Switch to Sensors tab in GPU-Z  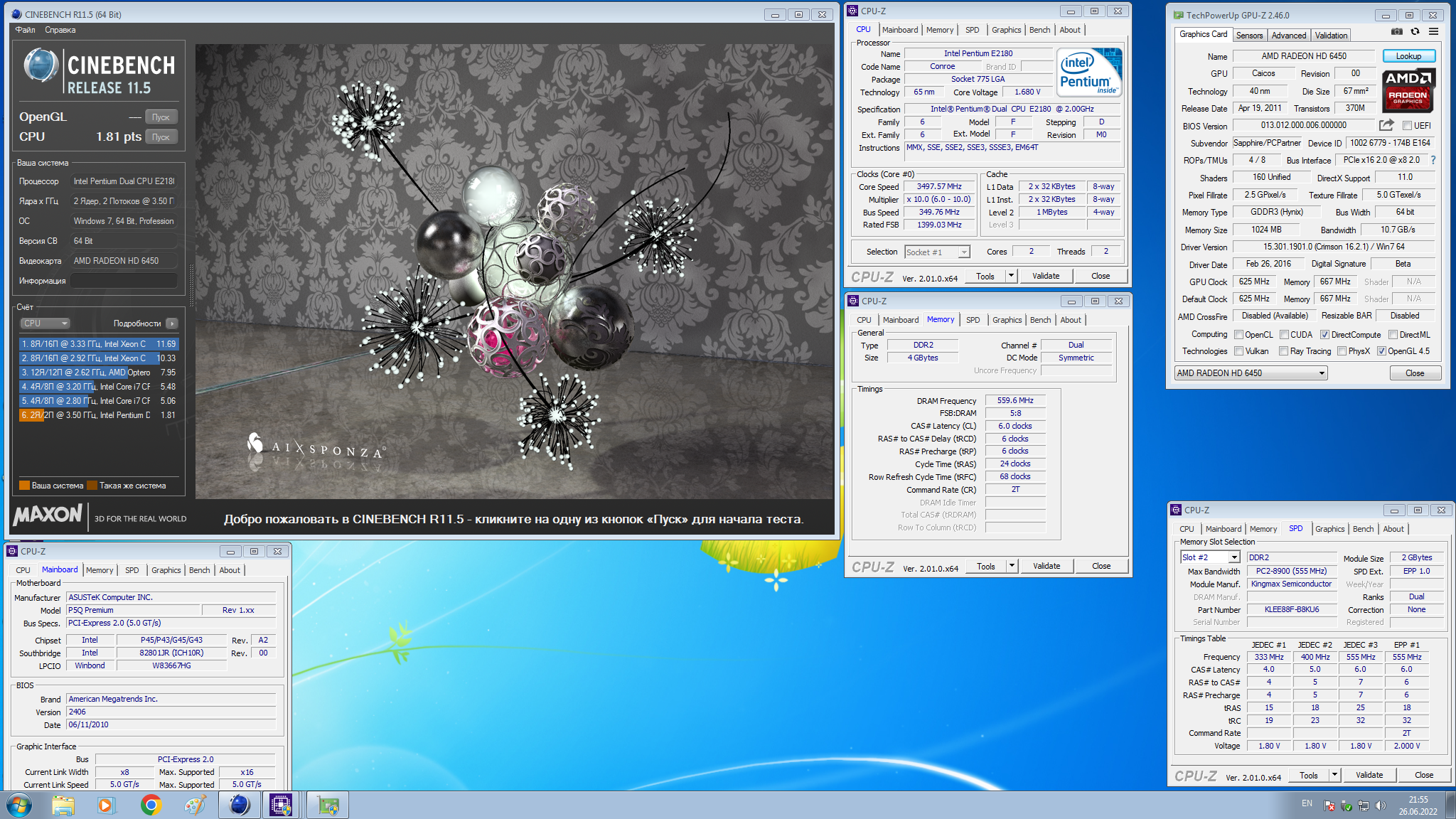(x=1249, y=36)
